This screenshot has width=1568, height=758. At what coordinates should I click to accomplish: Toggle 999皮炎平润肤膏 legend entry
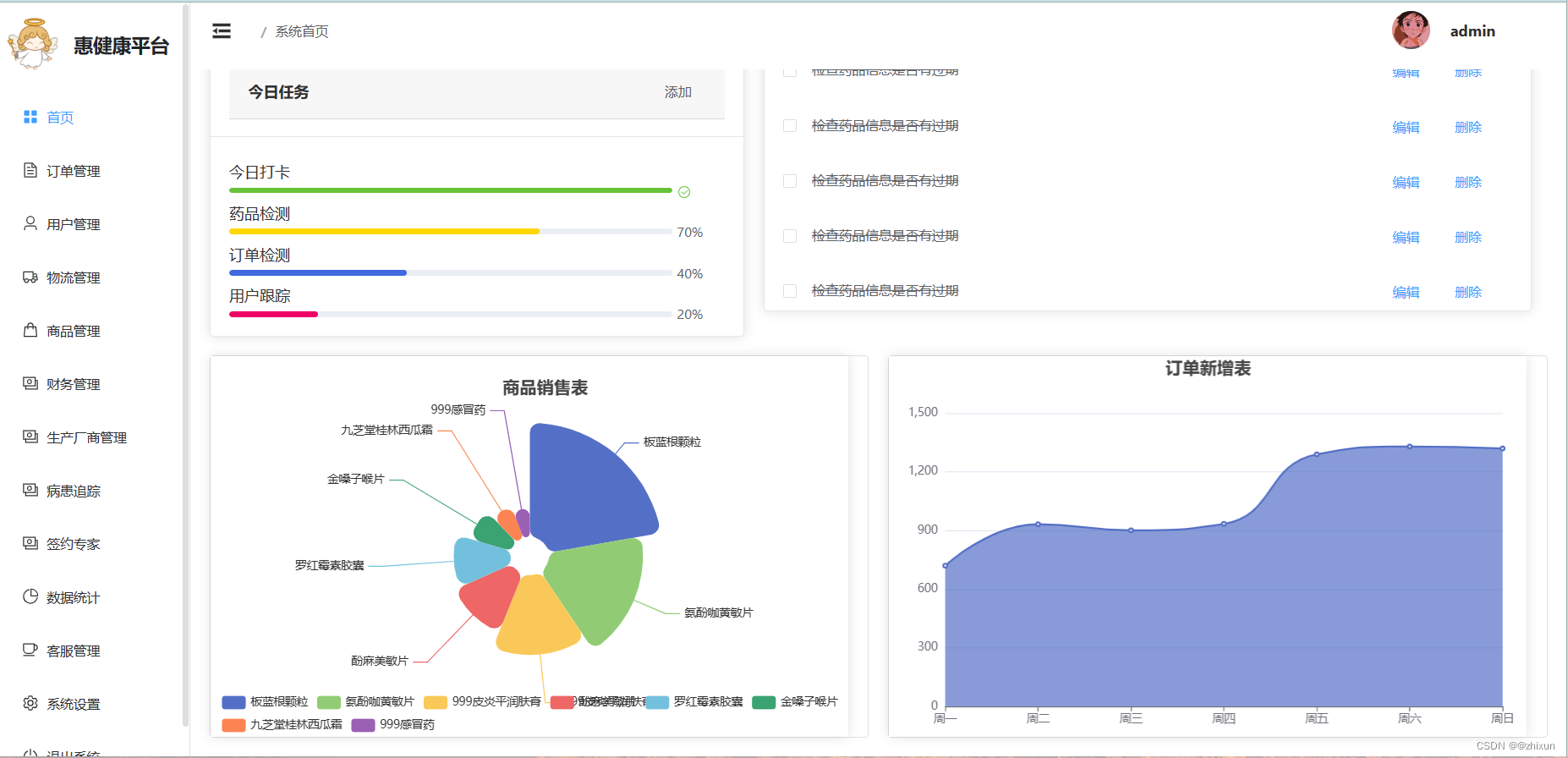click(482, 702)
